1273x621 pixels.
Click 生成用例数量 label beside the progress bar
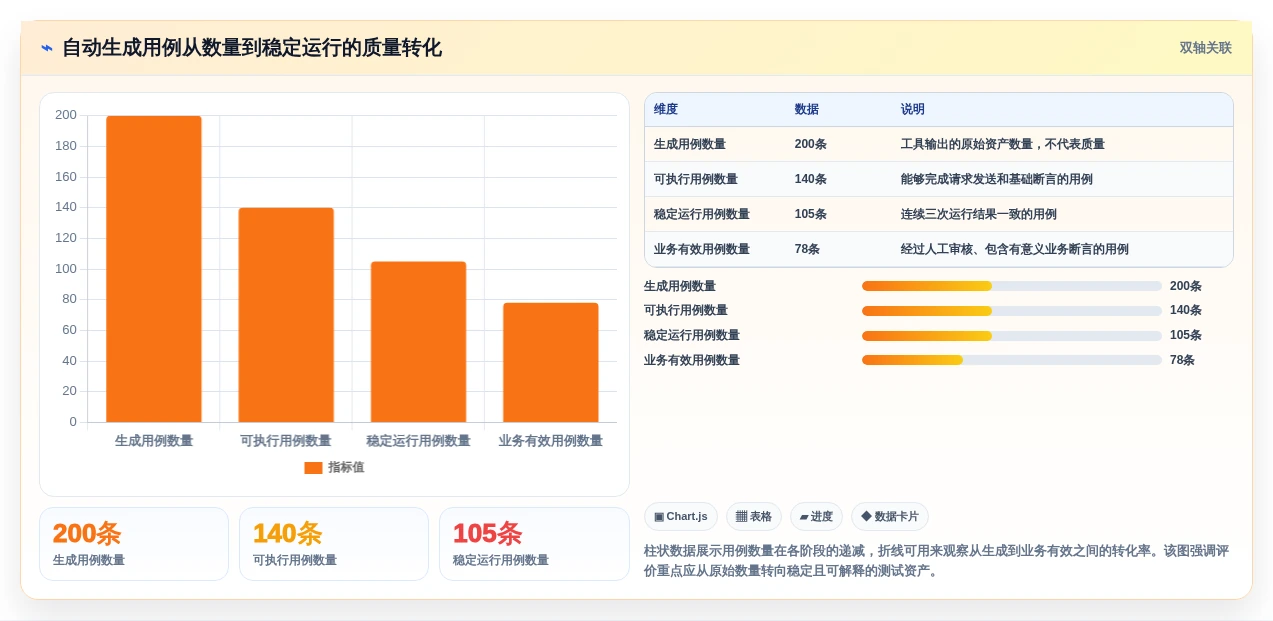click(680, 286)
